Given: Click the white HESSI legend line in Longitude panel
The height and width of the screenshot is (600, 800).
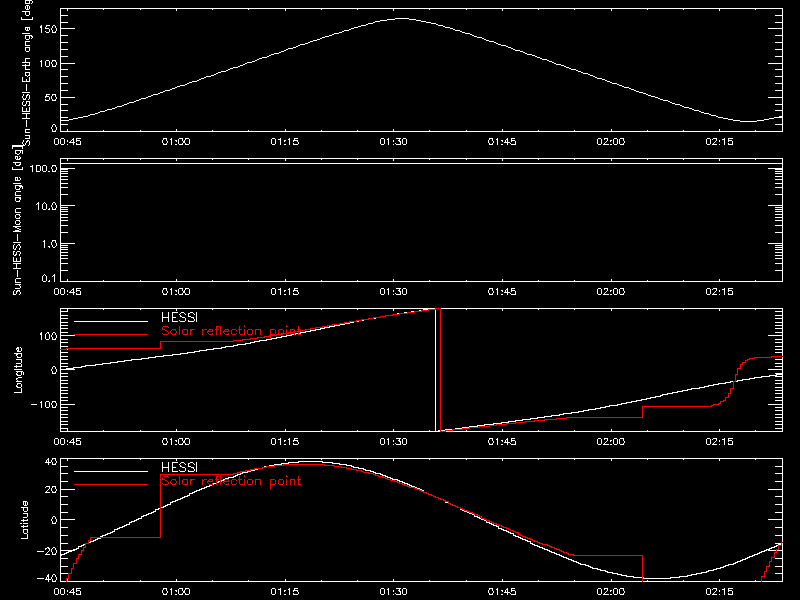Looking at the screenshot, I should [111, 321].
